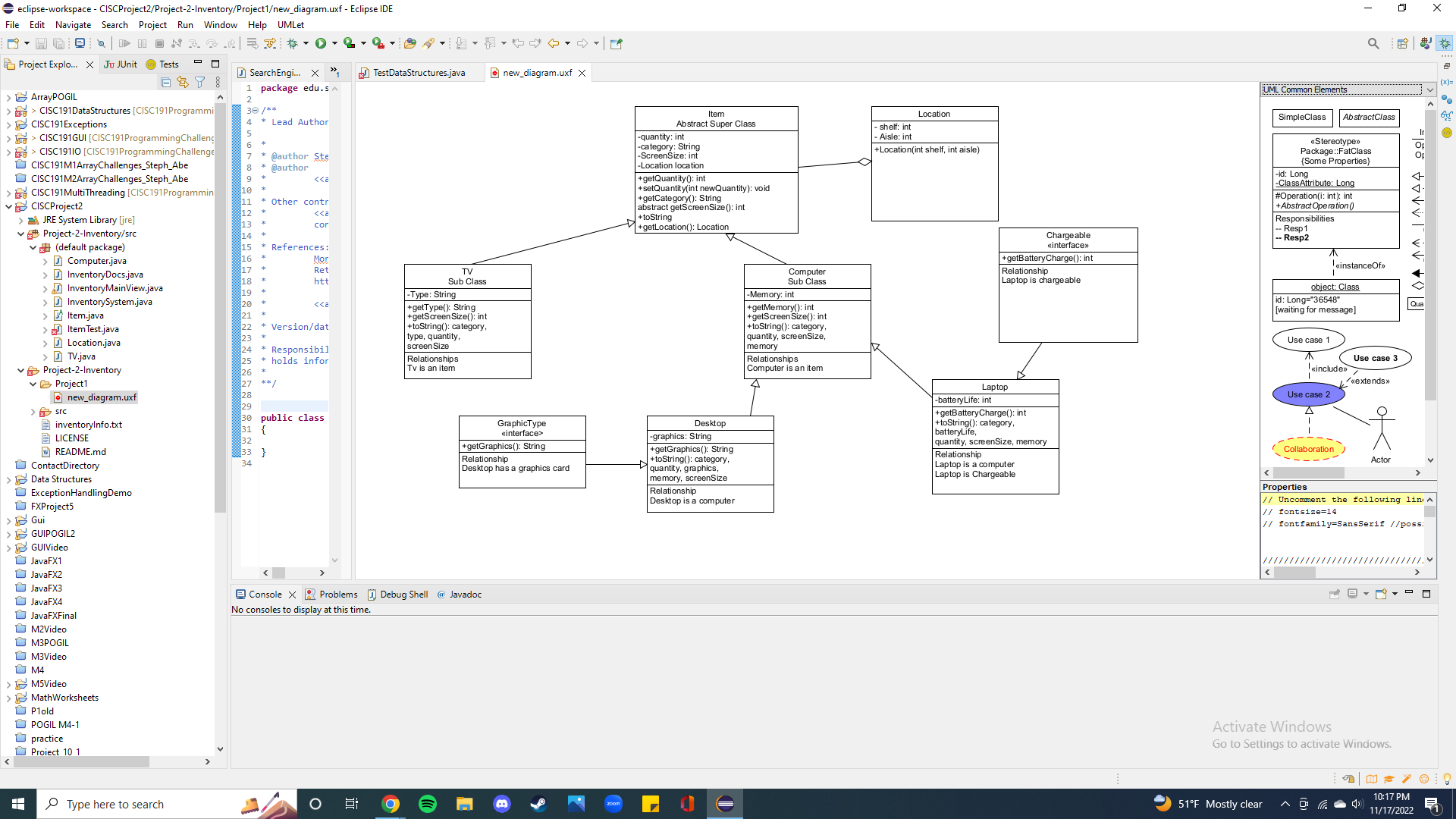1456x819 pixels.
Task: Open Spotify from the Windows taskbar
Action: (x=428, y=803)
